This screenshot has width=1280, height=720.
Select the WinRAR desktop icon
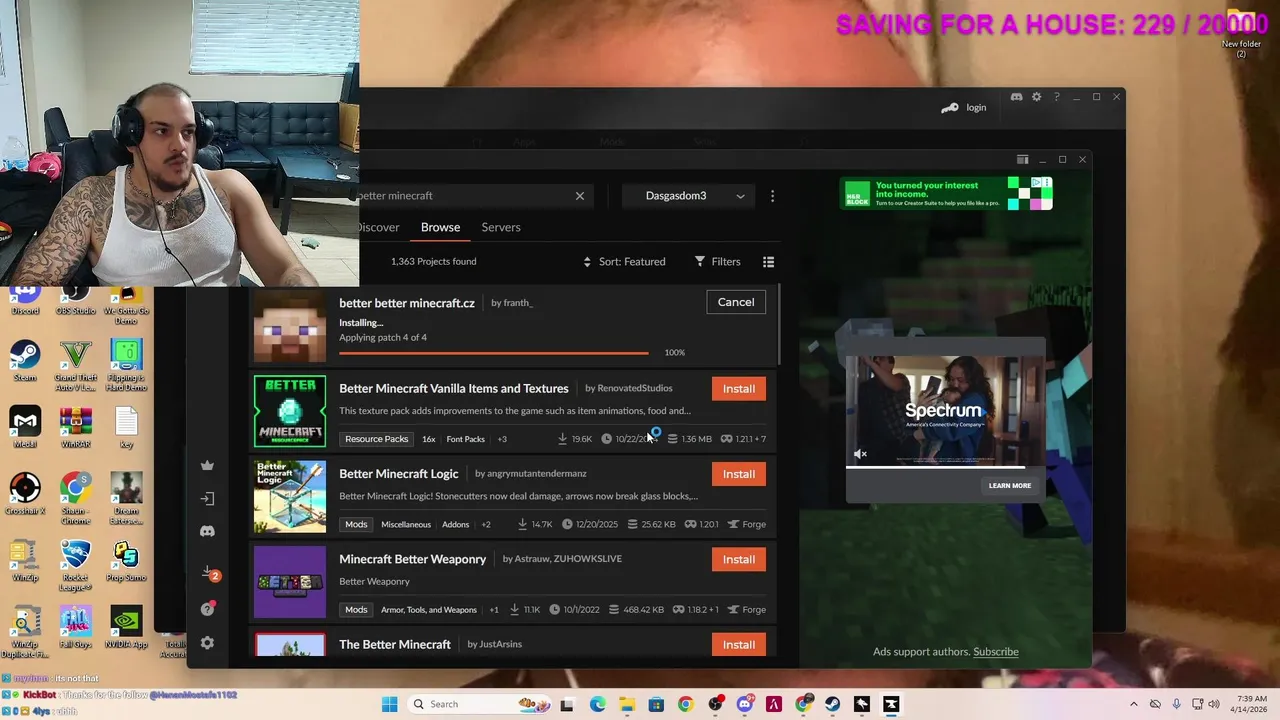pos(75,428)
